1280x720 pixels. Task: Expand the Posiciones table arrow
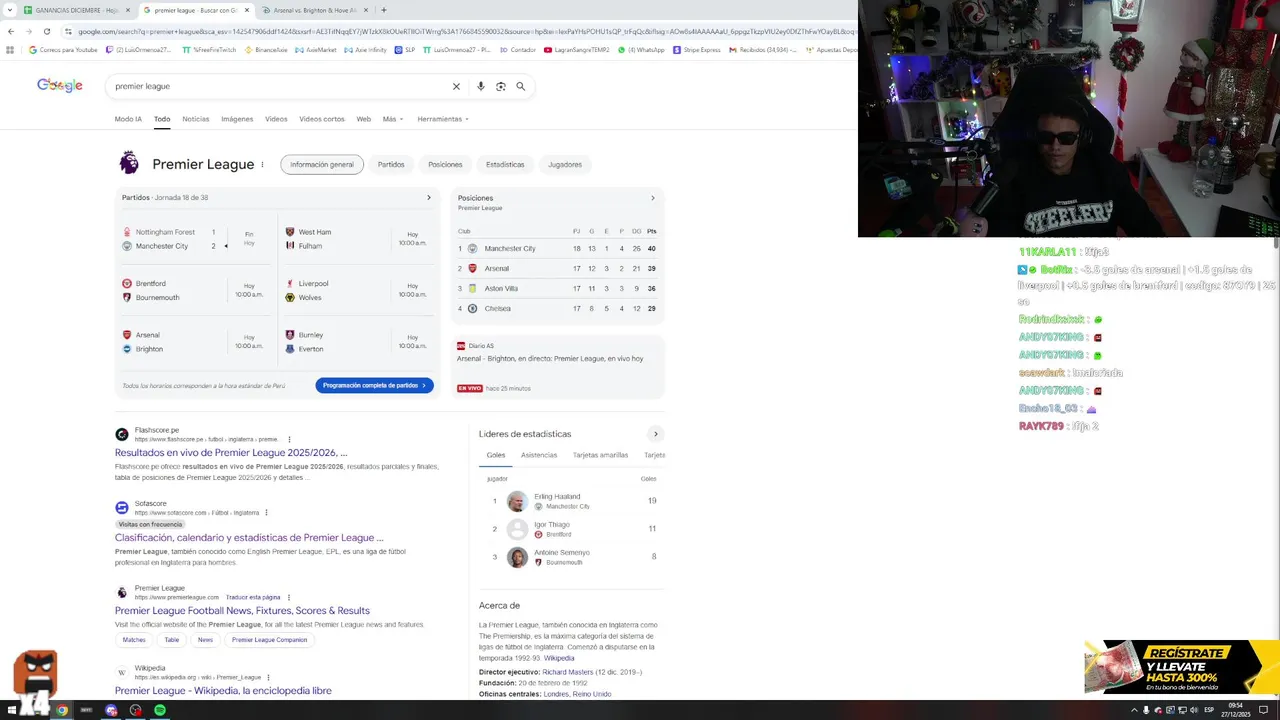(x=653, y=198)
